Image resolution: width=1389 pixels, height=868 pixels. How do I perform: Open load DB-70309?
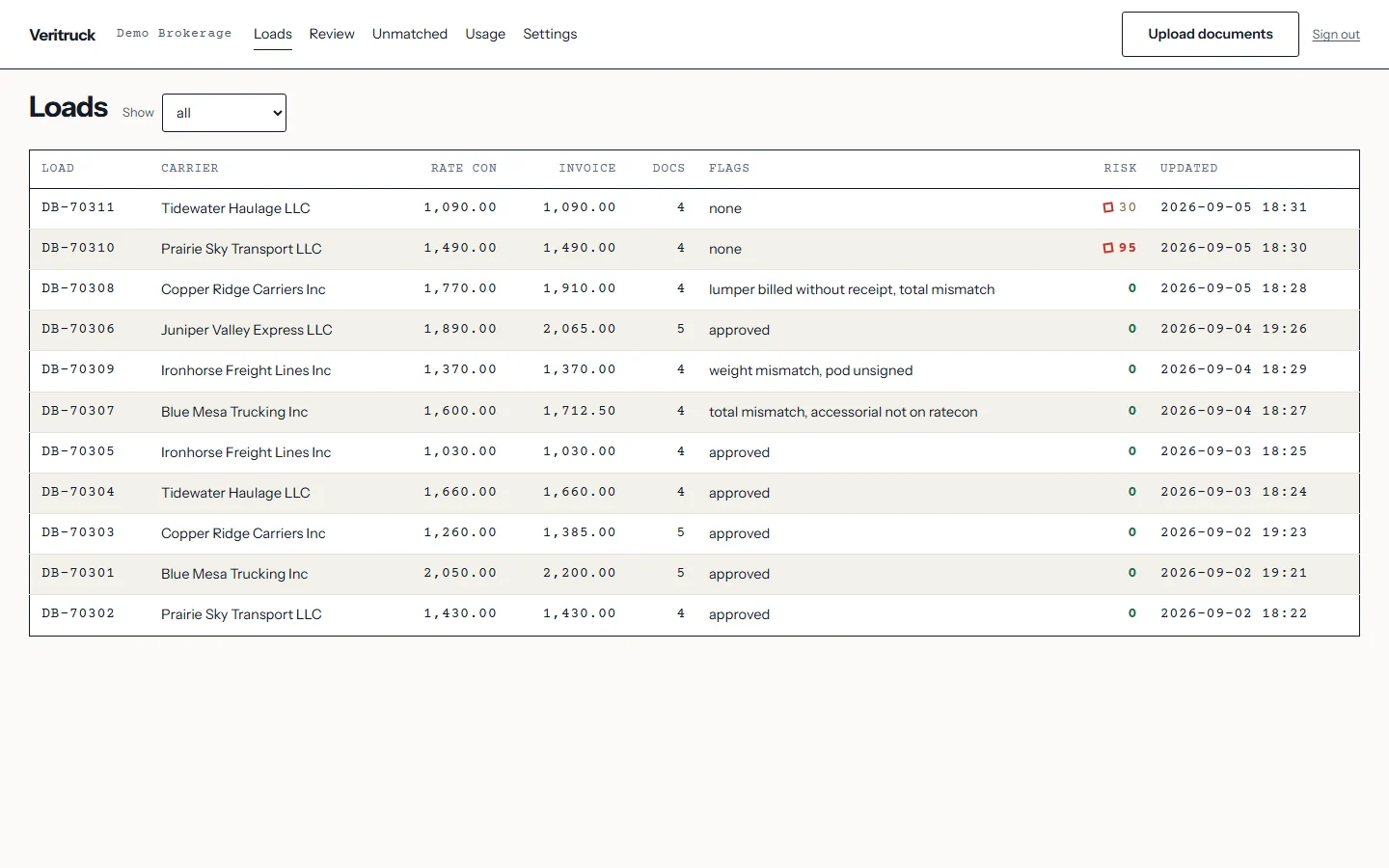78,369
